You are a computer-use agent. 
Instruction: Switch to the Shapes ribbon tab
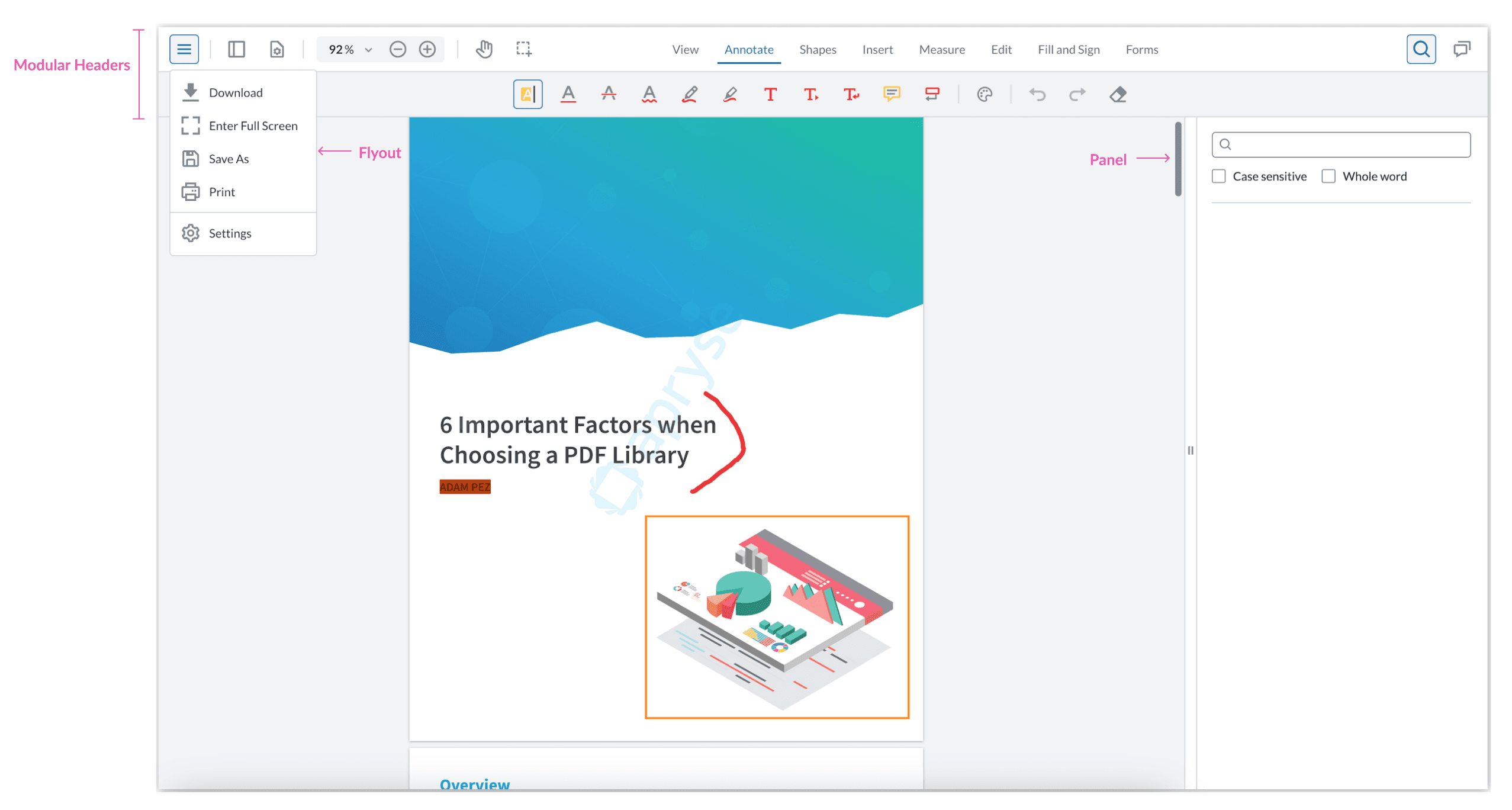coord(817,50)
